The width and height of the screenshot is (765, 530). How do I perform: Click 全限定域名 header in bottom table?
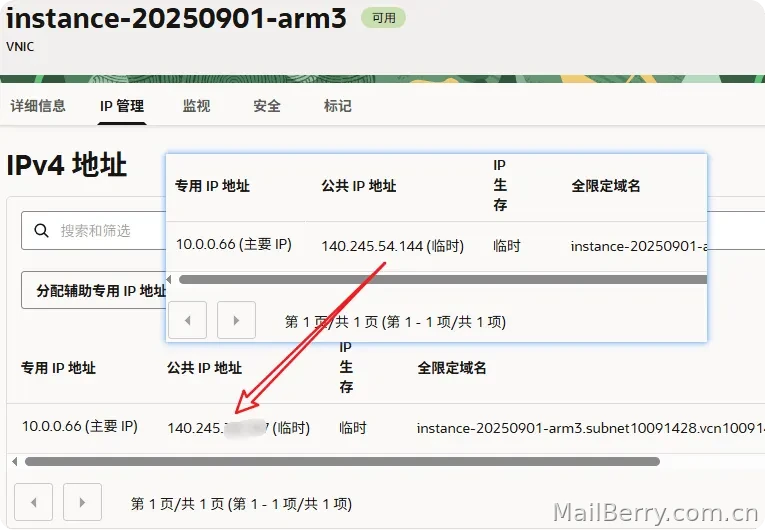tap(452, 367)
